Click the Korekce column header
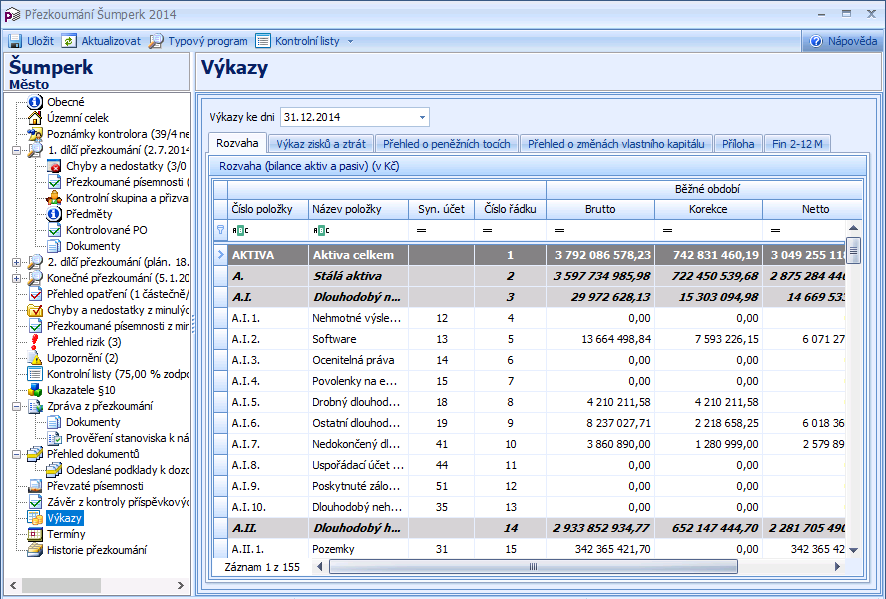Screen dimensions: 886x599 pyautogui.click(x=708, y=209)
